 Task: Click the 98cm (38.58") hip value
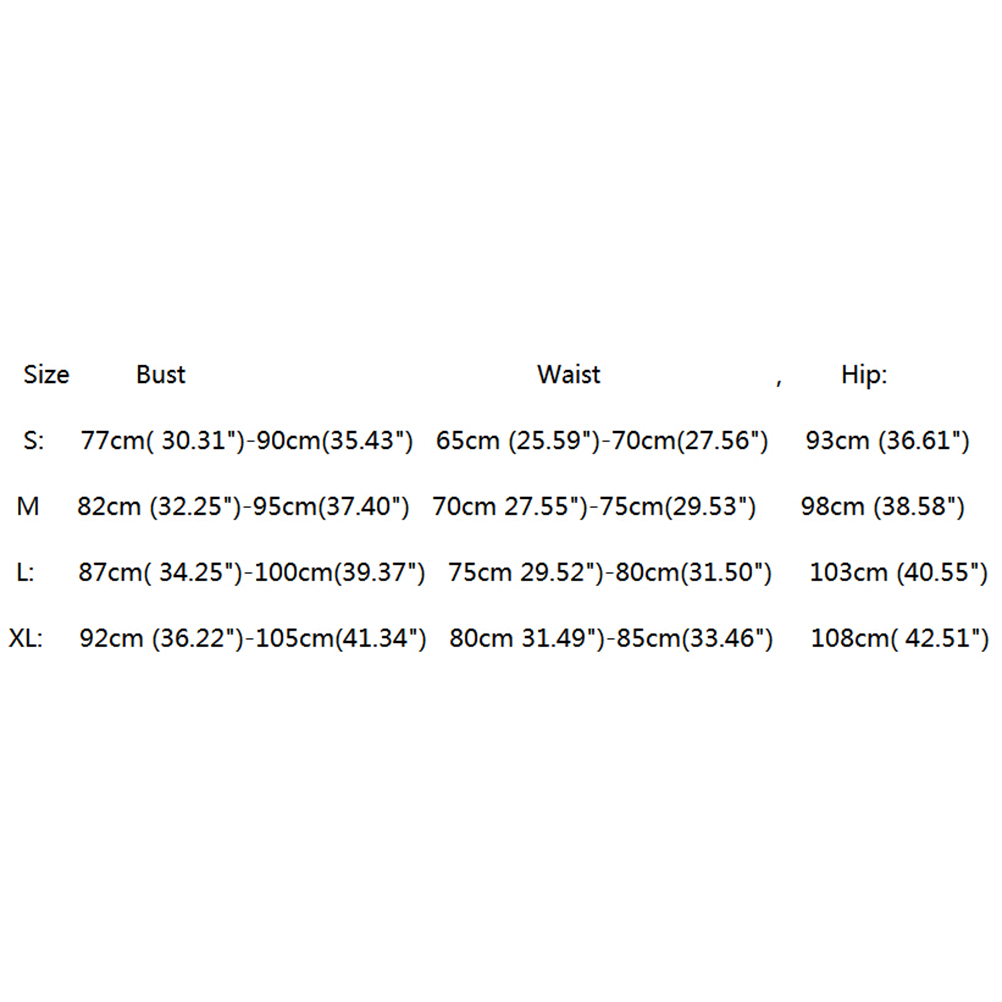(x=883, y=507)
